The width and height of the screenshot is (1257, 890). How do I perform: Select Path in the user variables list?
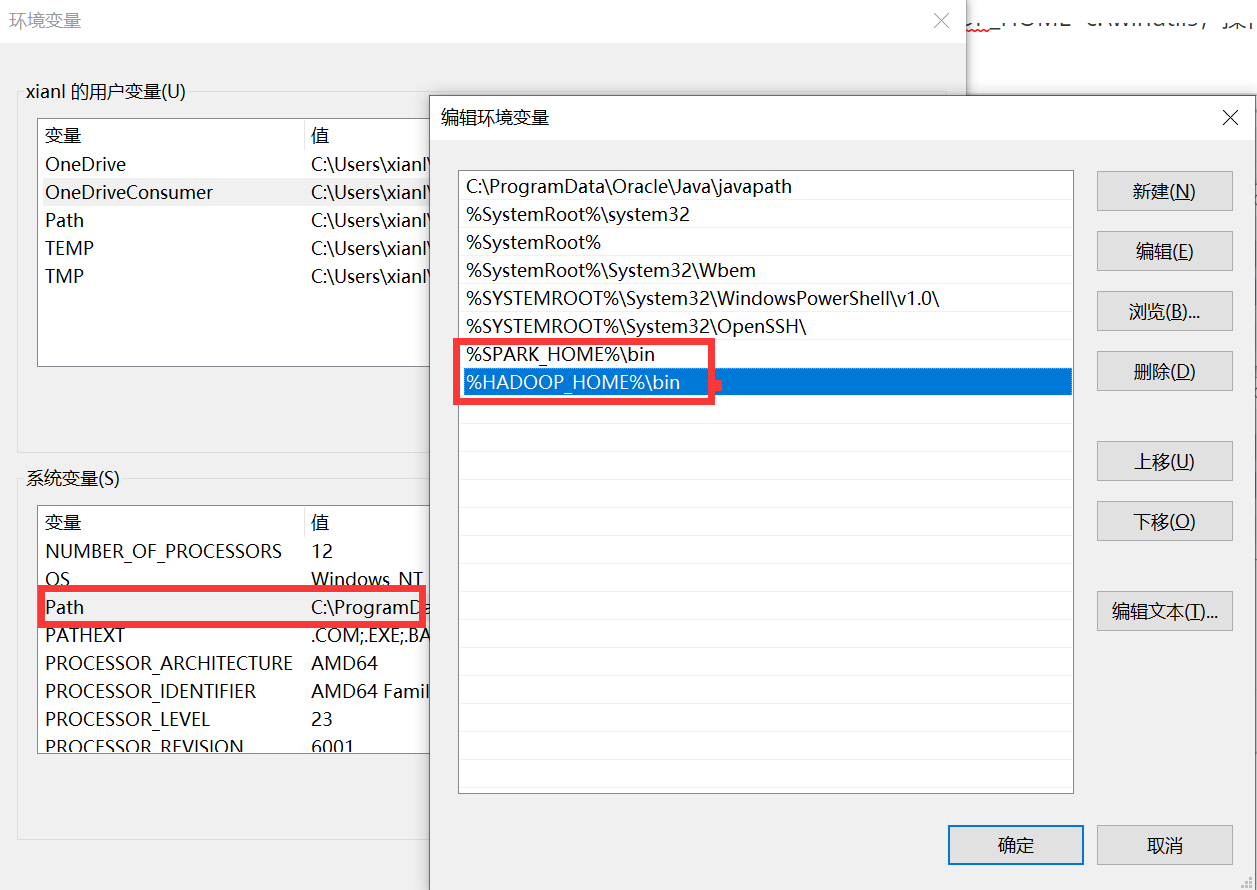tap(233, 220)
